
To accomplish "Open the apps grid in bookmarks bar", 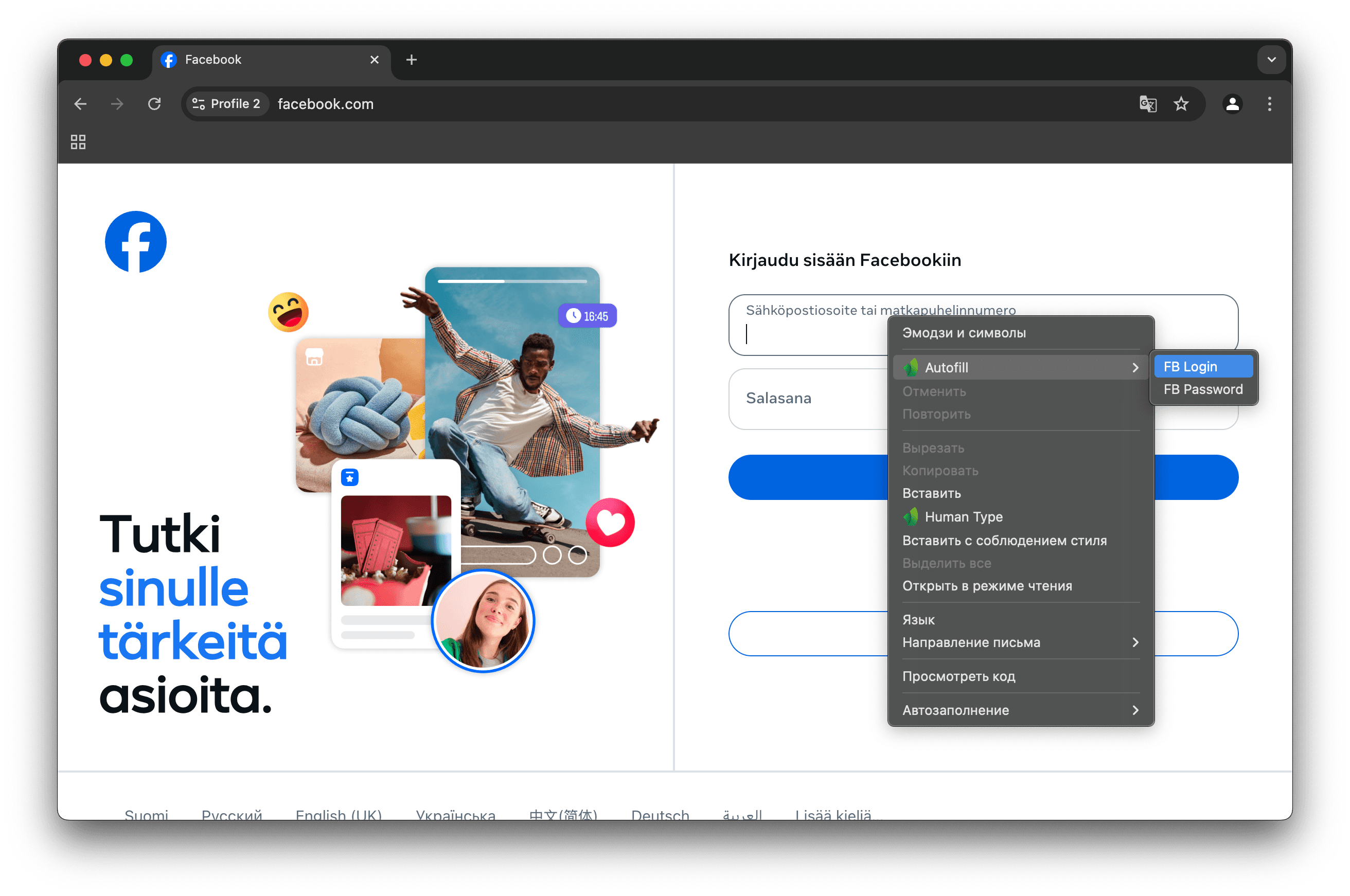I will (78, 142).
